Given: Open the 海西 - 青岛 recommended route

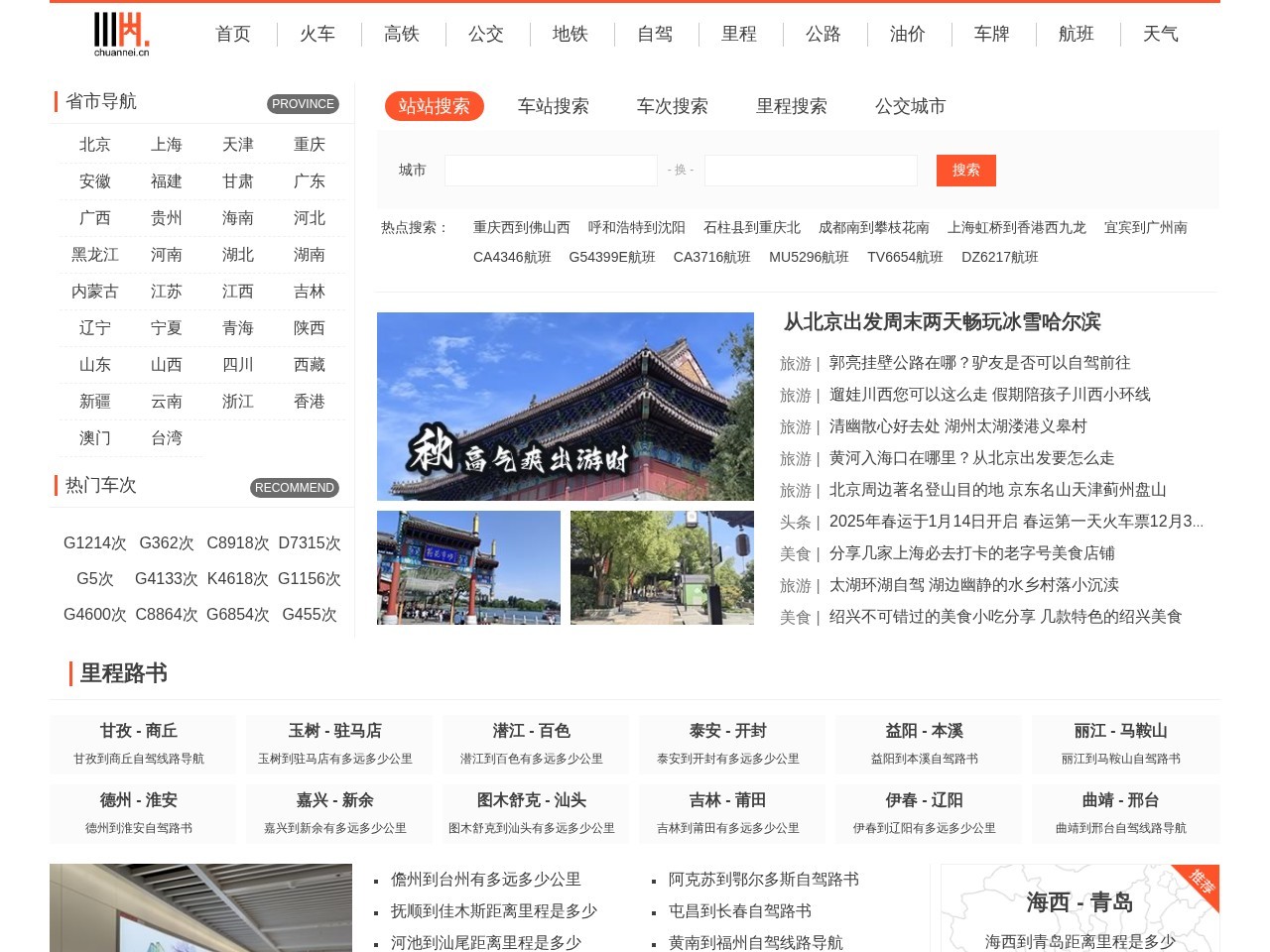Looking at the screenshot, I should point(1079,904).
